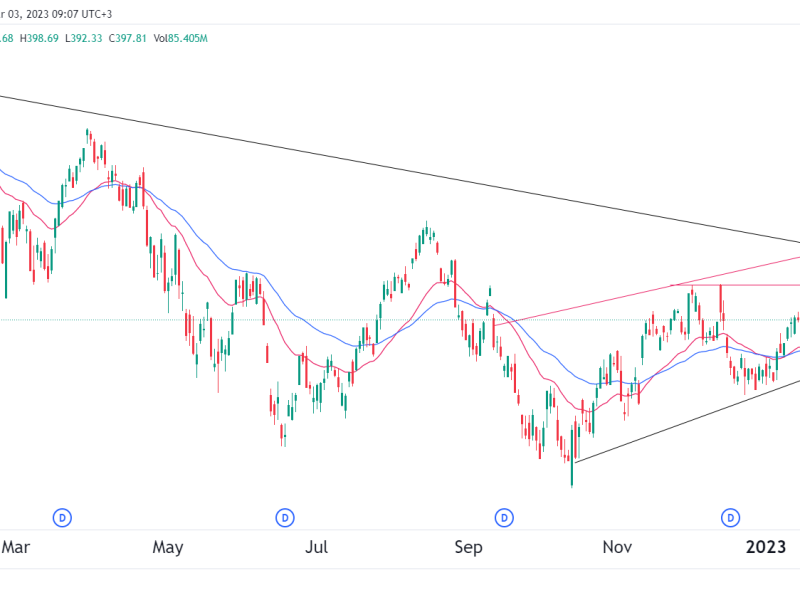Click the dividend marker nearest the Mar label
This screenshot has width=800, height=600.
coord(62,517)
